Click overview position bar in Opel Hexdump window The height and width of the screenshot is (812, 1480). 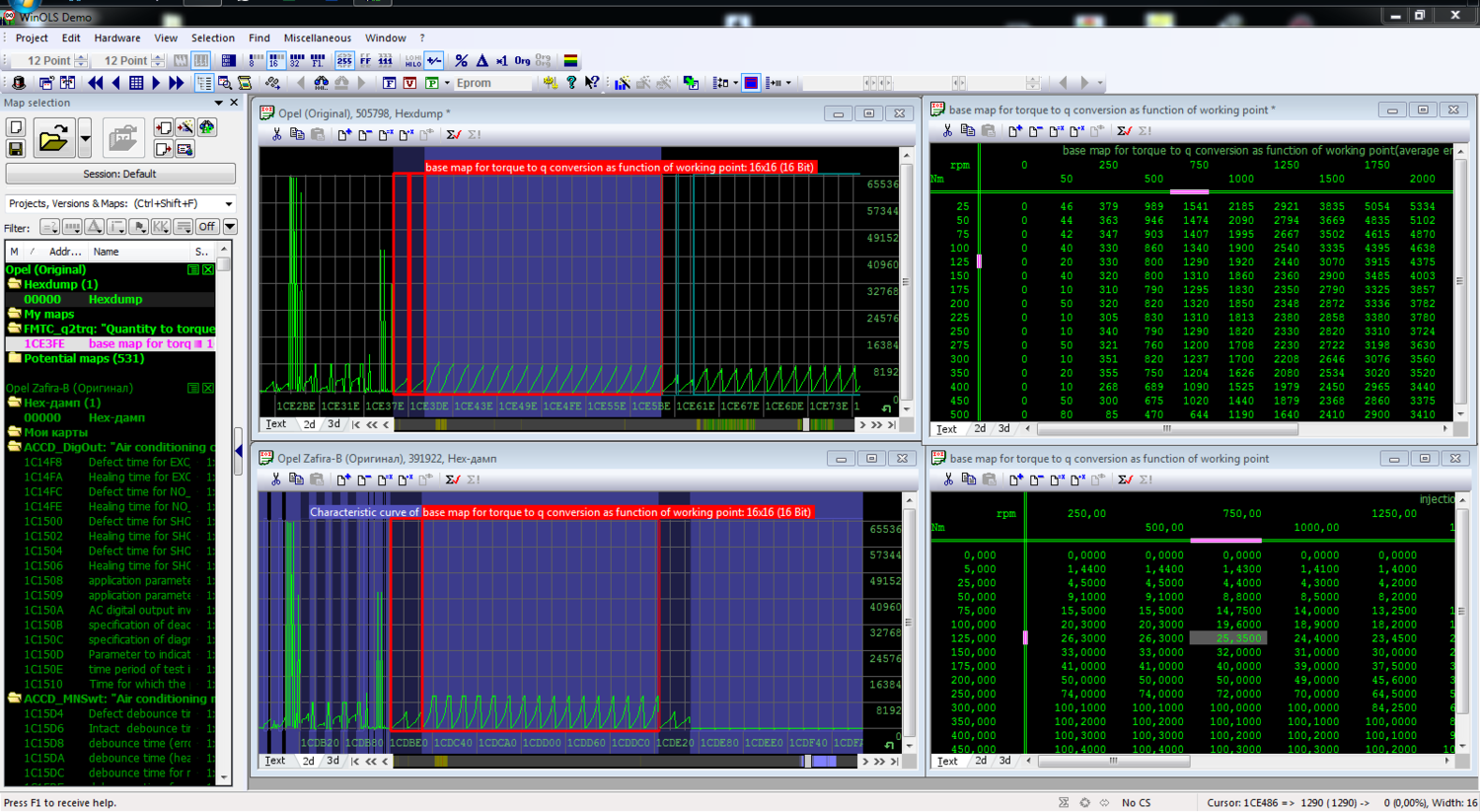point(625,424)
